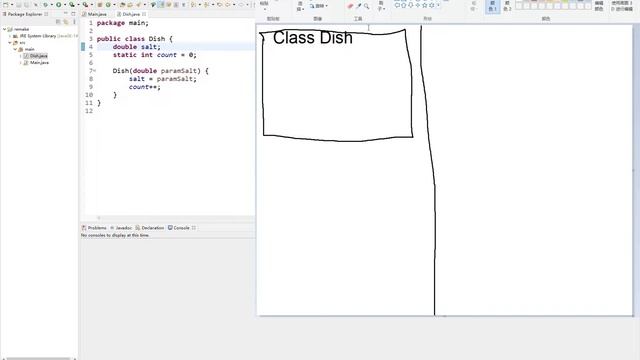640x360 pixels.
Task: Click the Color 1 button in Paint
Action: 493,6
